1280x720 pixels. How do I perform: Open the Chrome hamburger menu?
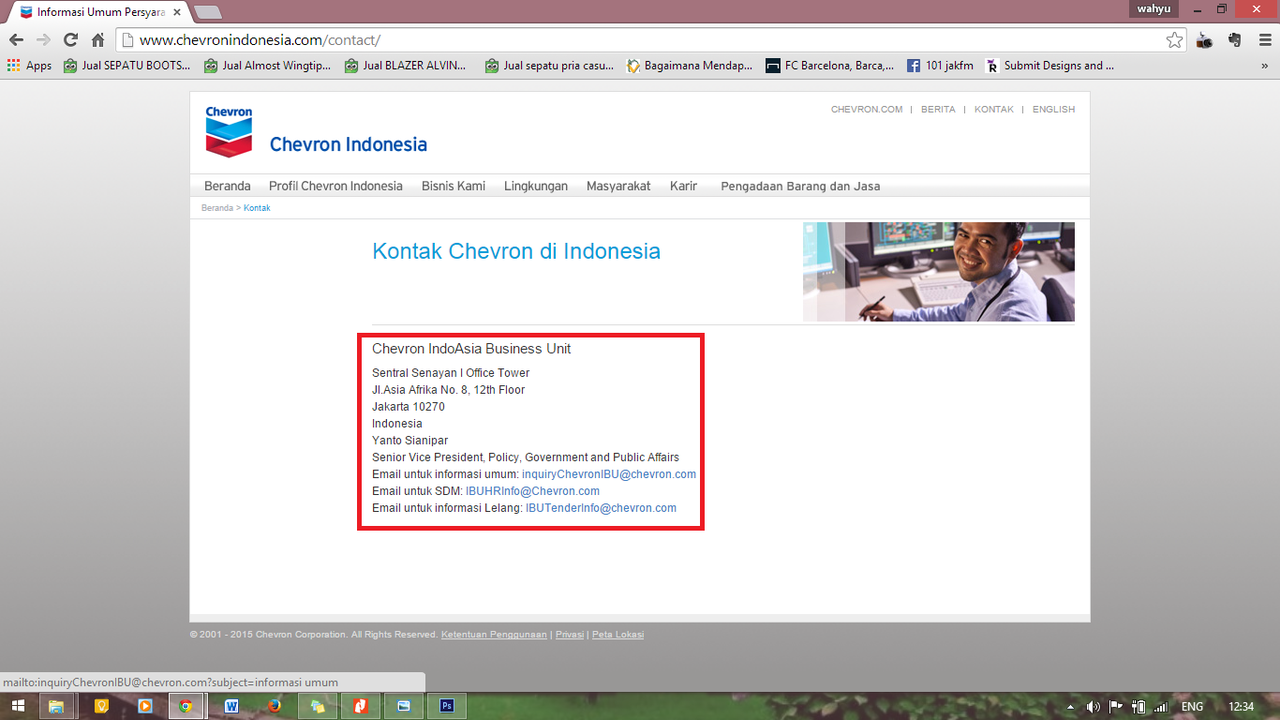click(x=1263, y=40)
